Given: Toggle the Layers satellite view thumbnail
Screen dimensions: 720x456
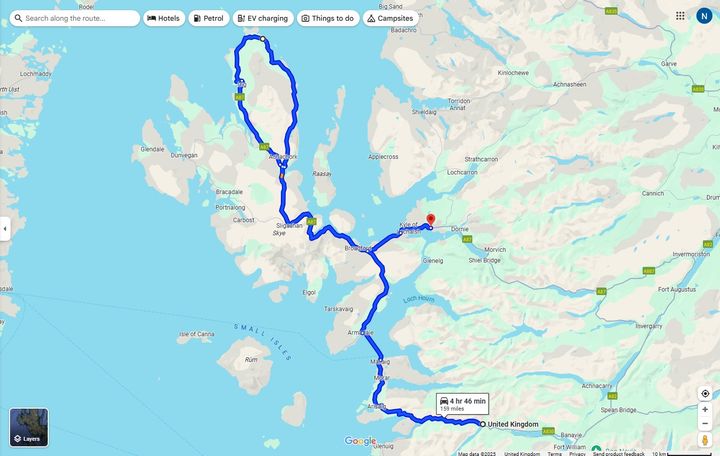Looking at the screenshot, I should coord(29,428).
